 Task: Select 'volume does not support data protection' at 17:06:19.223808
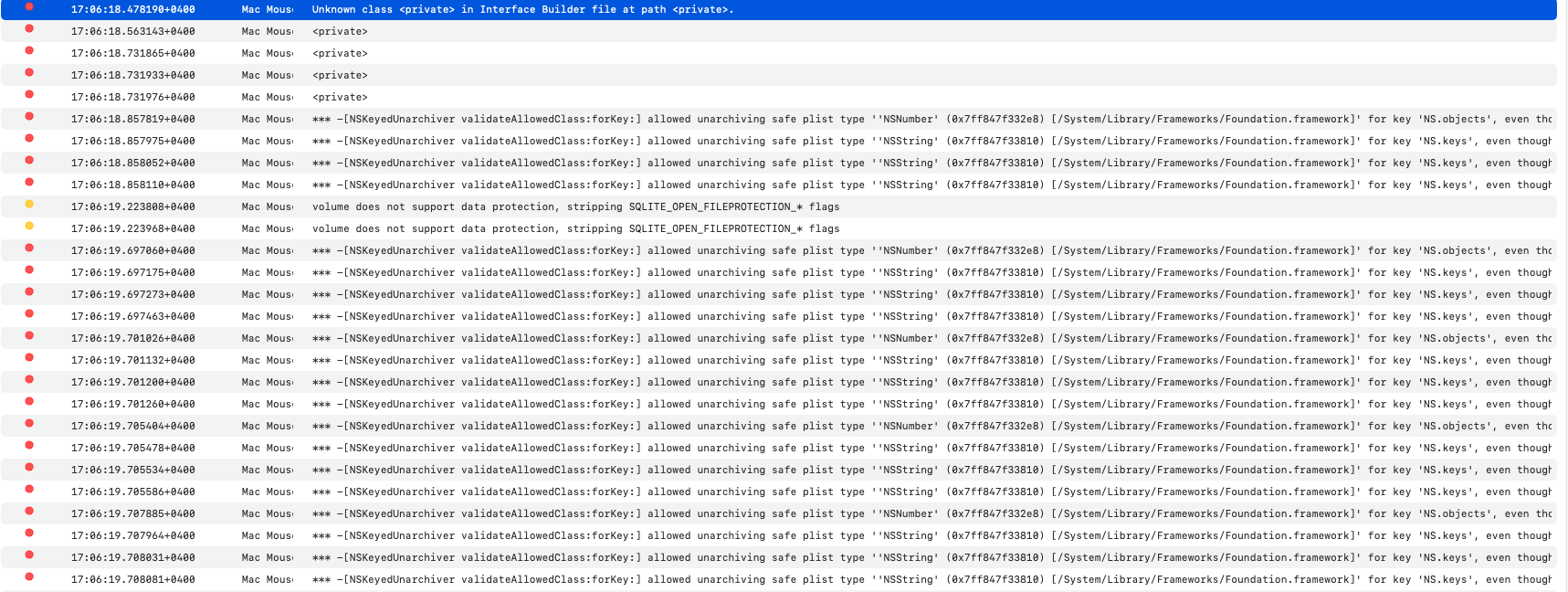pyautogui.click(x=575, y=206)
